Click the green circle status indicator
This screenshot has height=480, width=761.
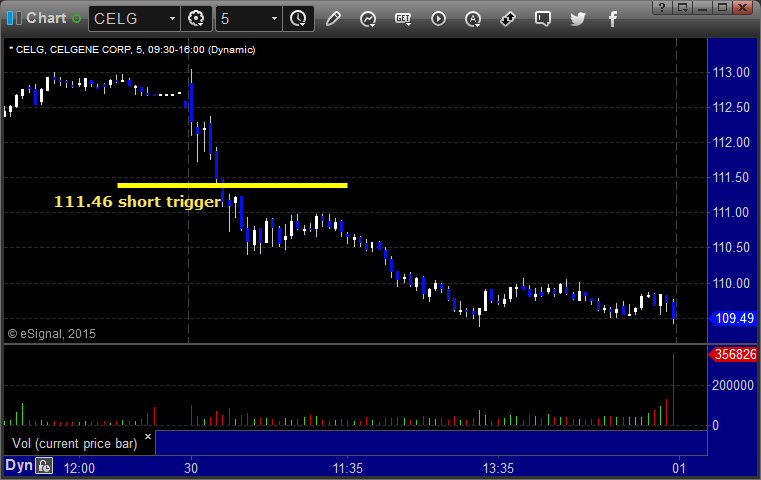(76, 19)
